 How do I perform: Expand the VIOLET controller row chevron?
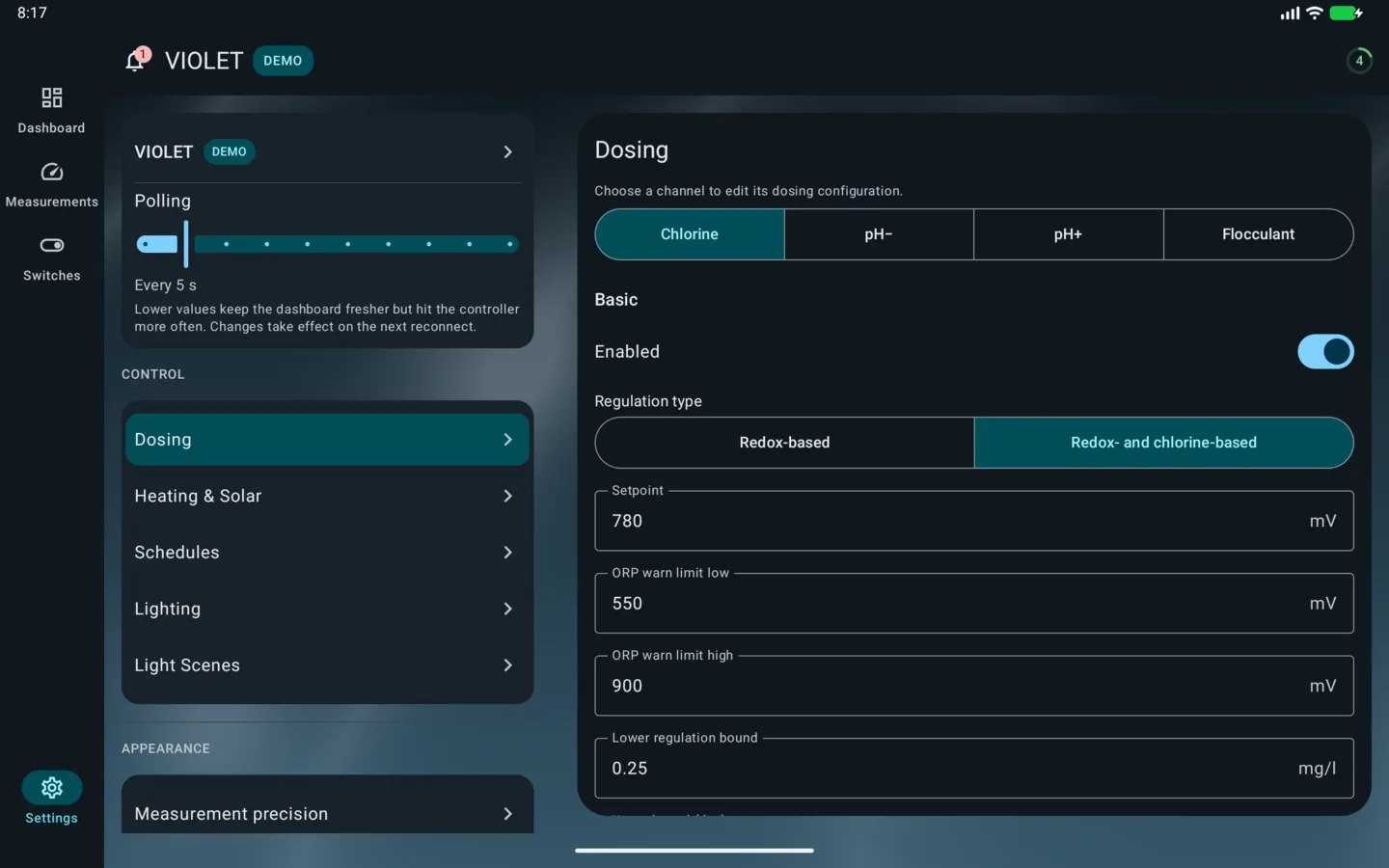[x=507, y=151]
